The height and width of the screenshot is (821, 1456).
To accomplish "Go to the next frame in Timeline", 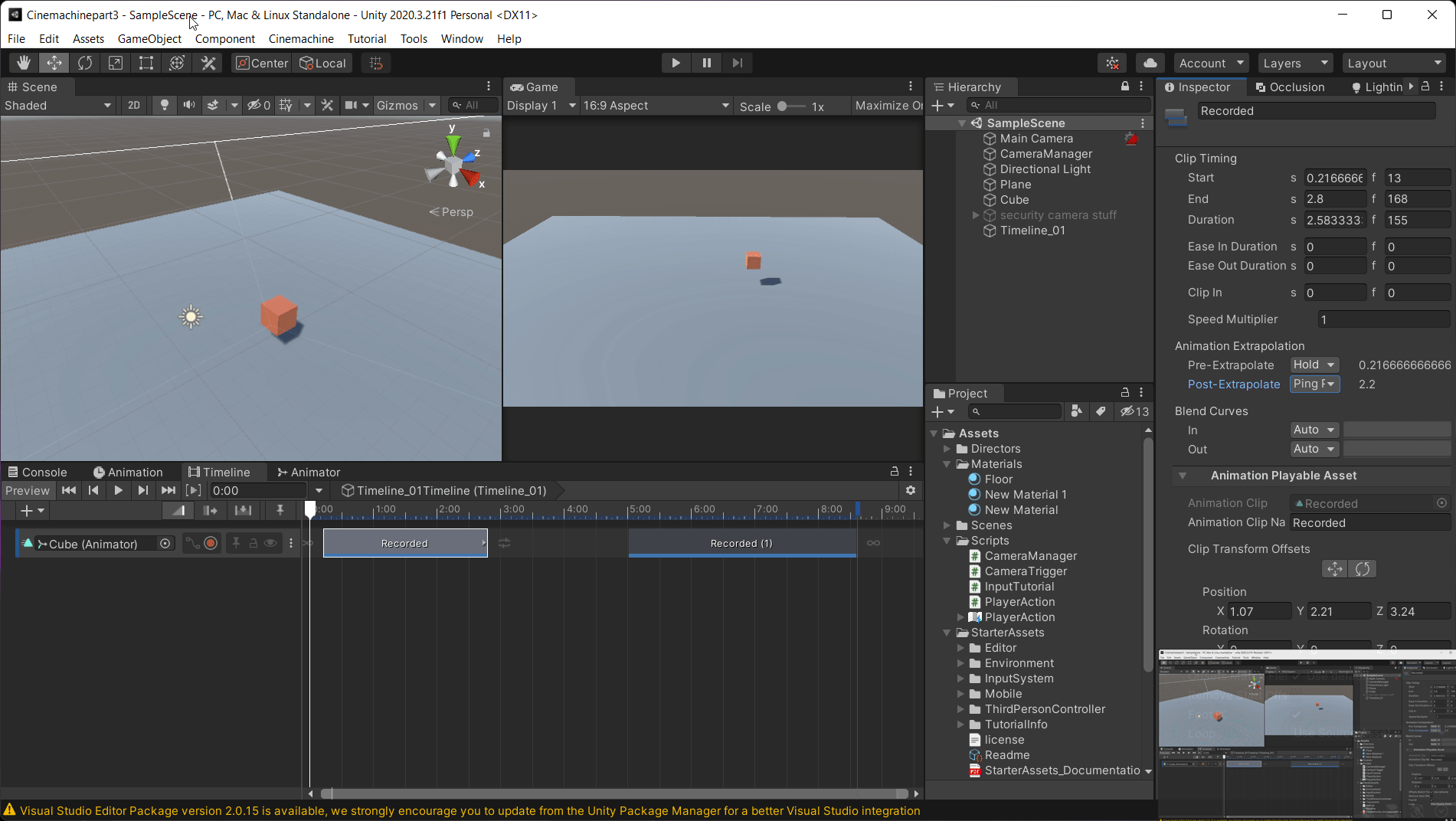I will click(143, 490).
